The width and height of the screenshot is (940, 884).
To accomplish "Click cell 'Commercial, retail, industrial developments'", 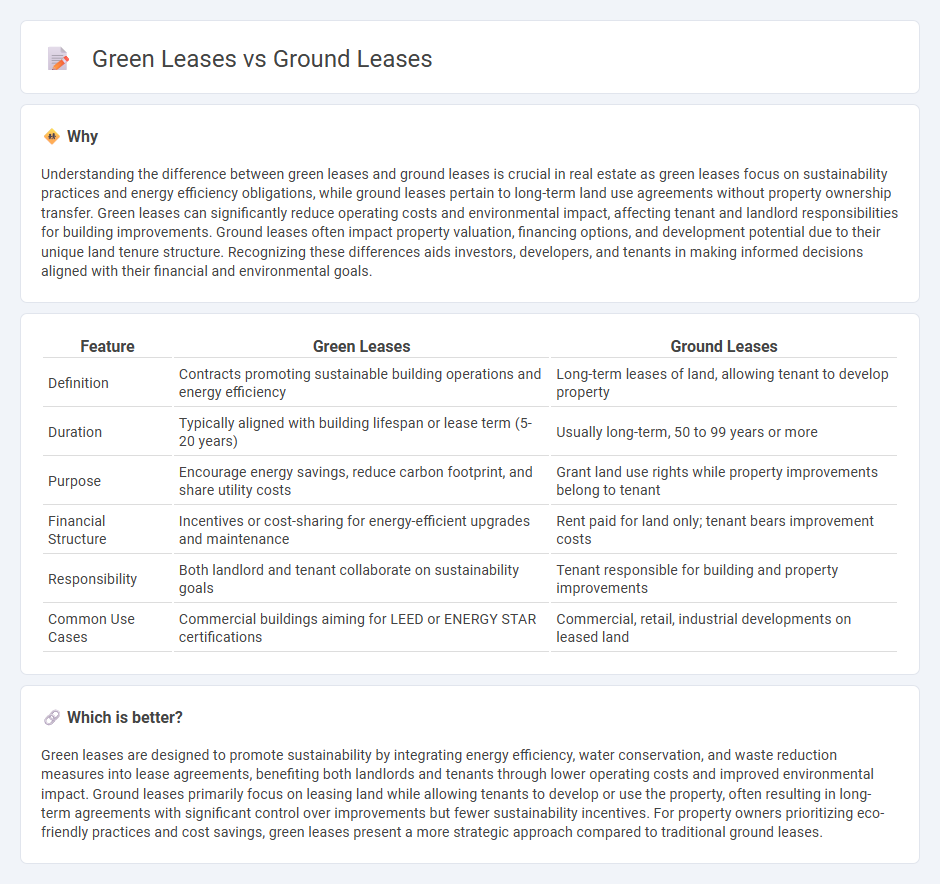I will [x=724, y=628].
